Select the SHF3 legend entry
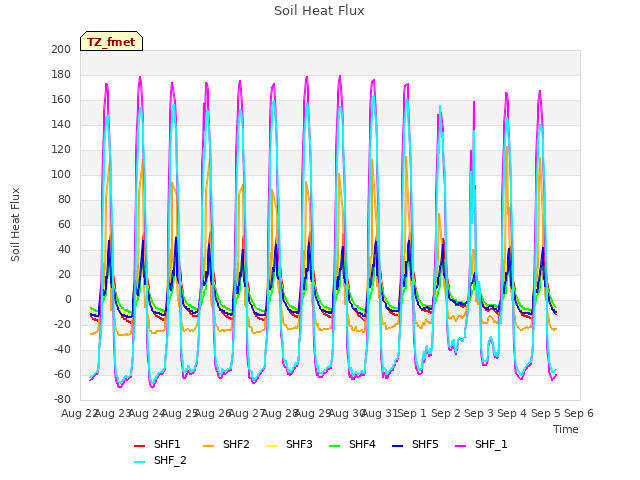Image resolution: width=640 pixels, height=480 pixels. click(x=289, y=444)
